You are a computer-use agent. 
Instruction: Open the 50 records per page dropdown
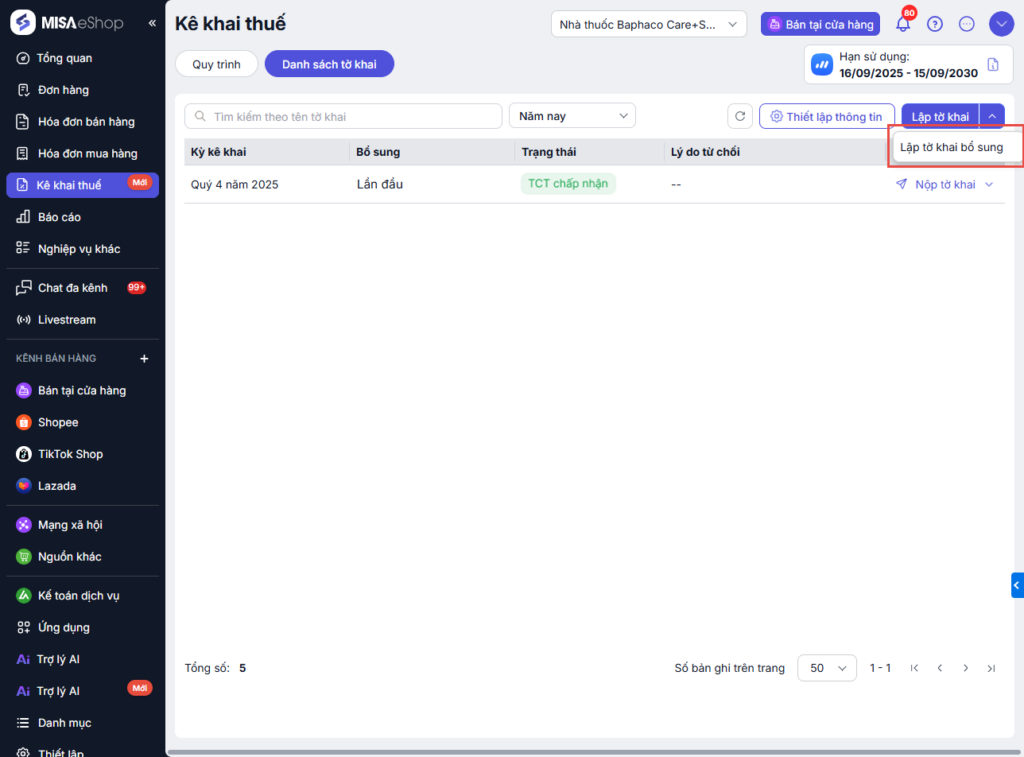pyautogui.click(x=827, y=668)
